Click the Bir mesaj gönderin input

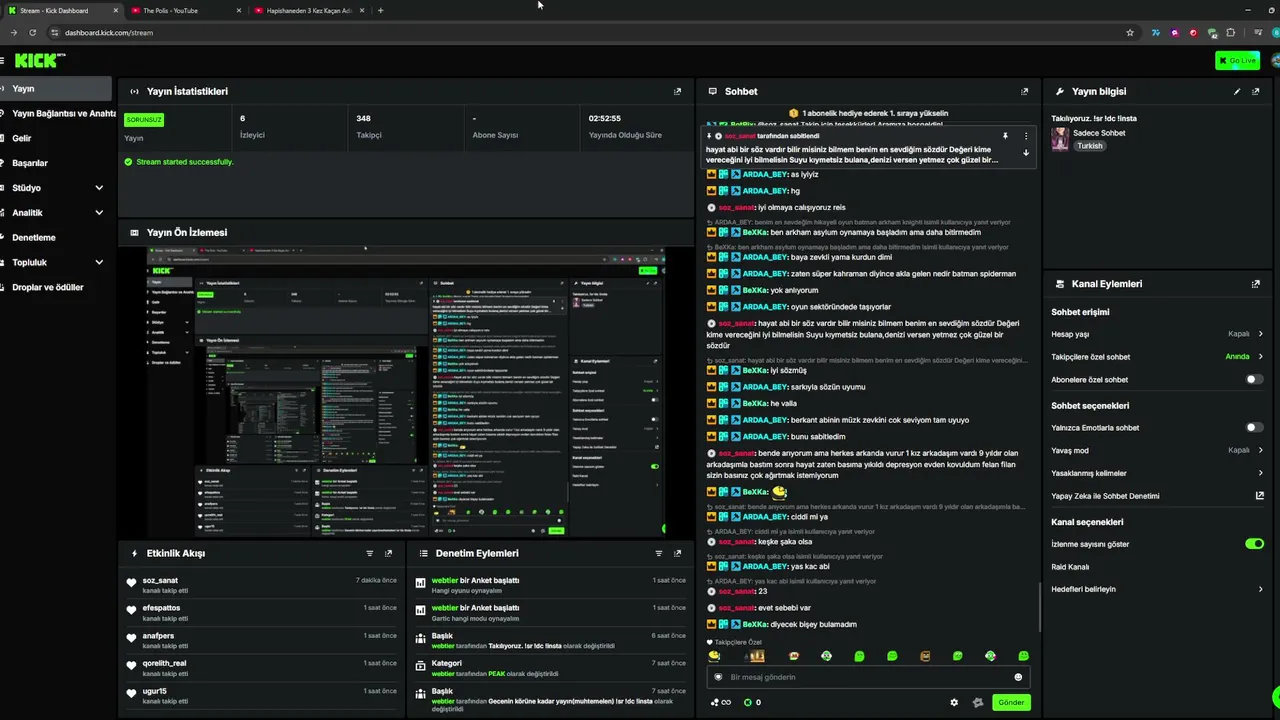pos(868,677)
